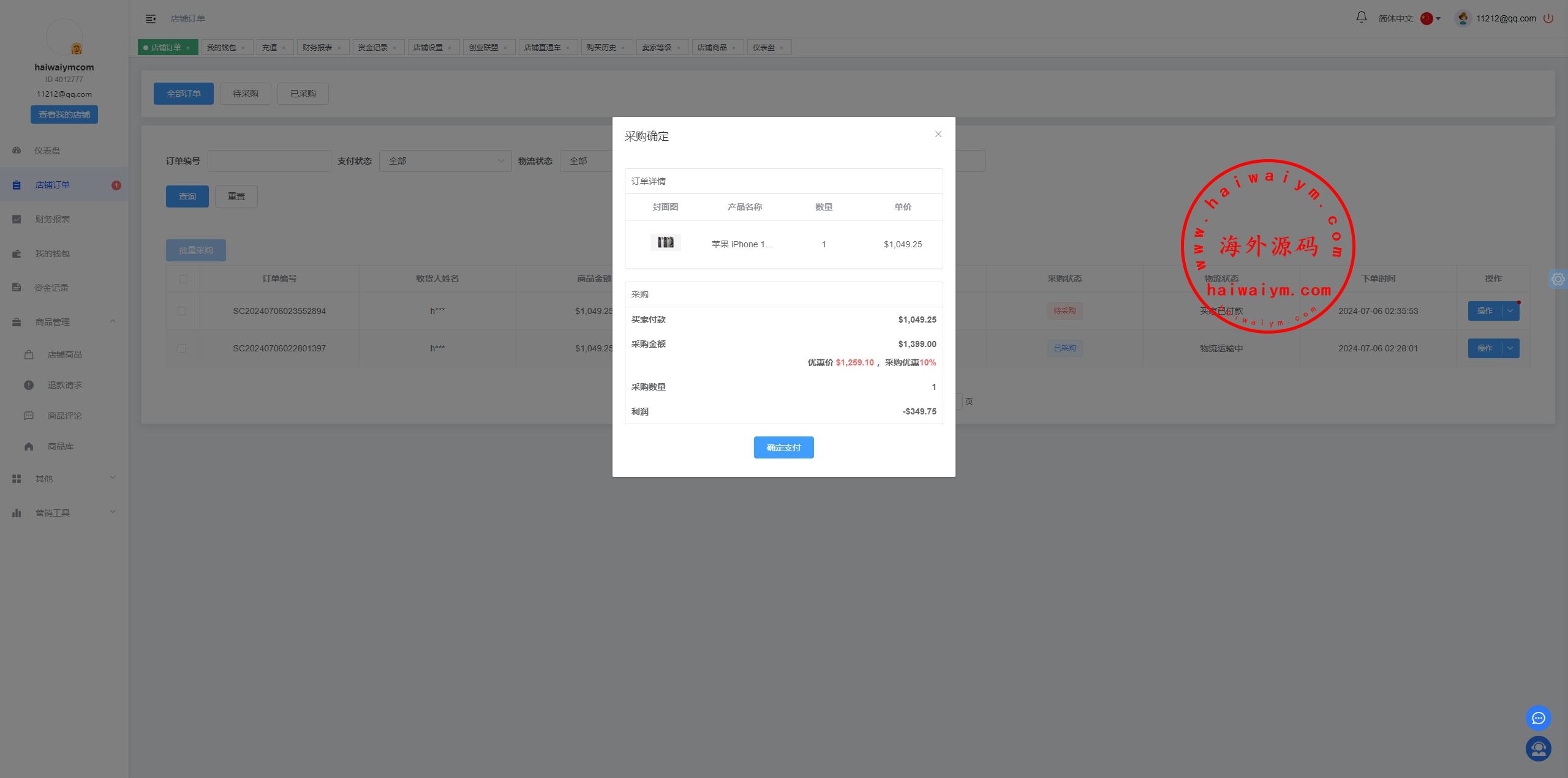The image size is (1568, 778).
Task: Check the box for order SC20240706022801397
Action: click(x=182, y=348)
